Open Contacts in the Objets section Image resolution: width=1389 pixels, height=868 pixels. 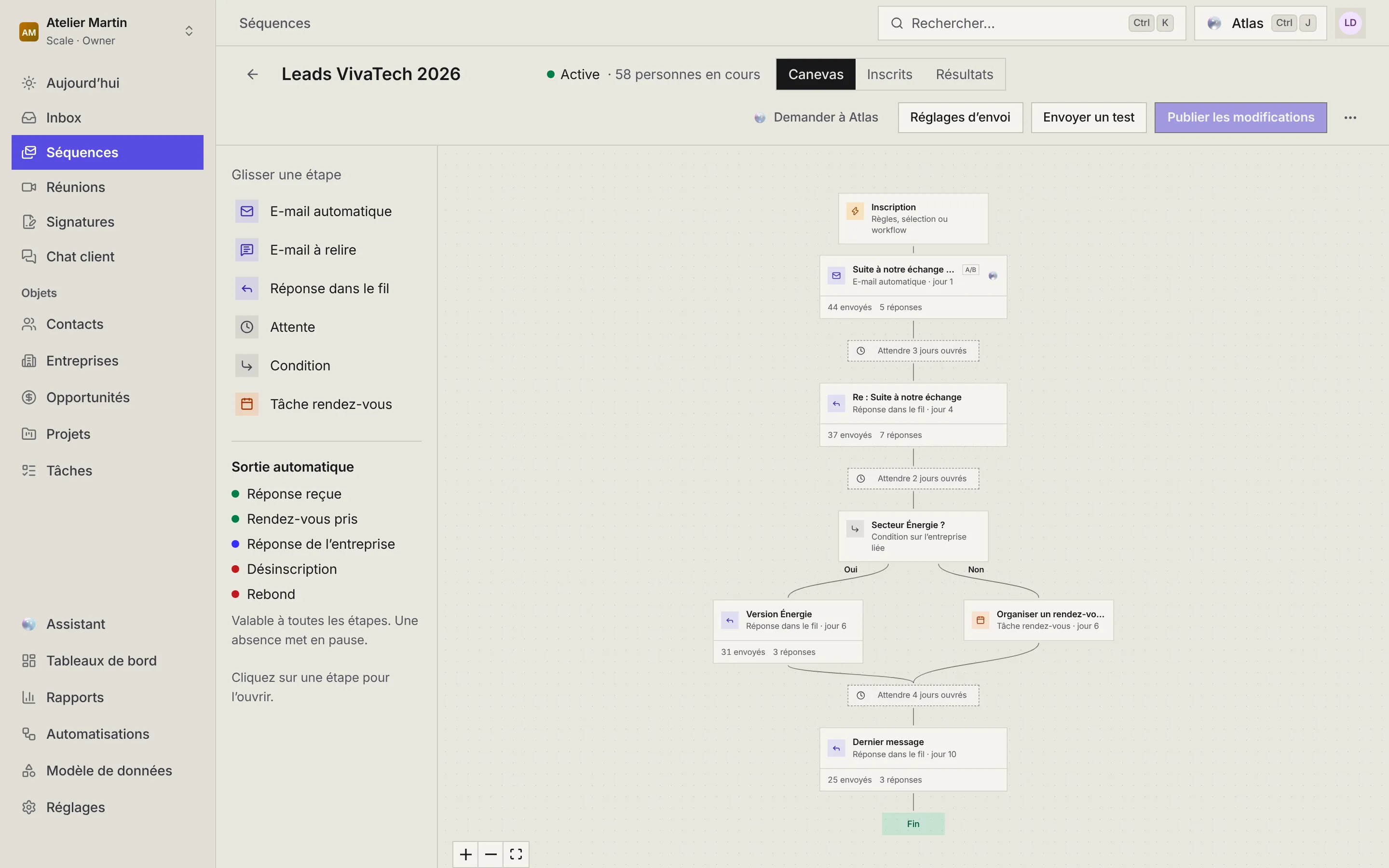pos(108,325)
